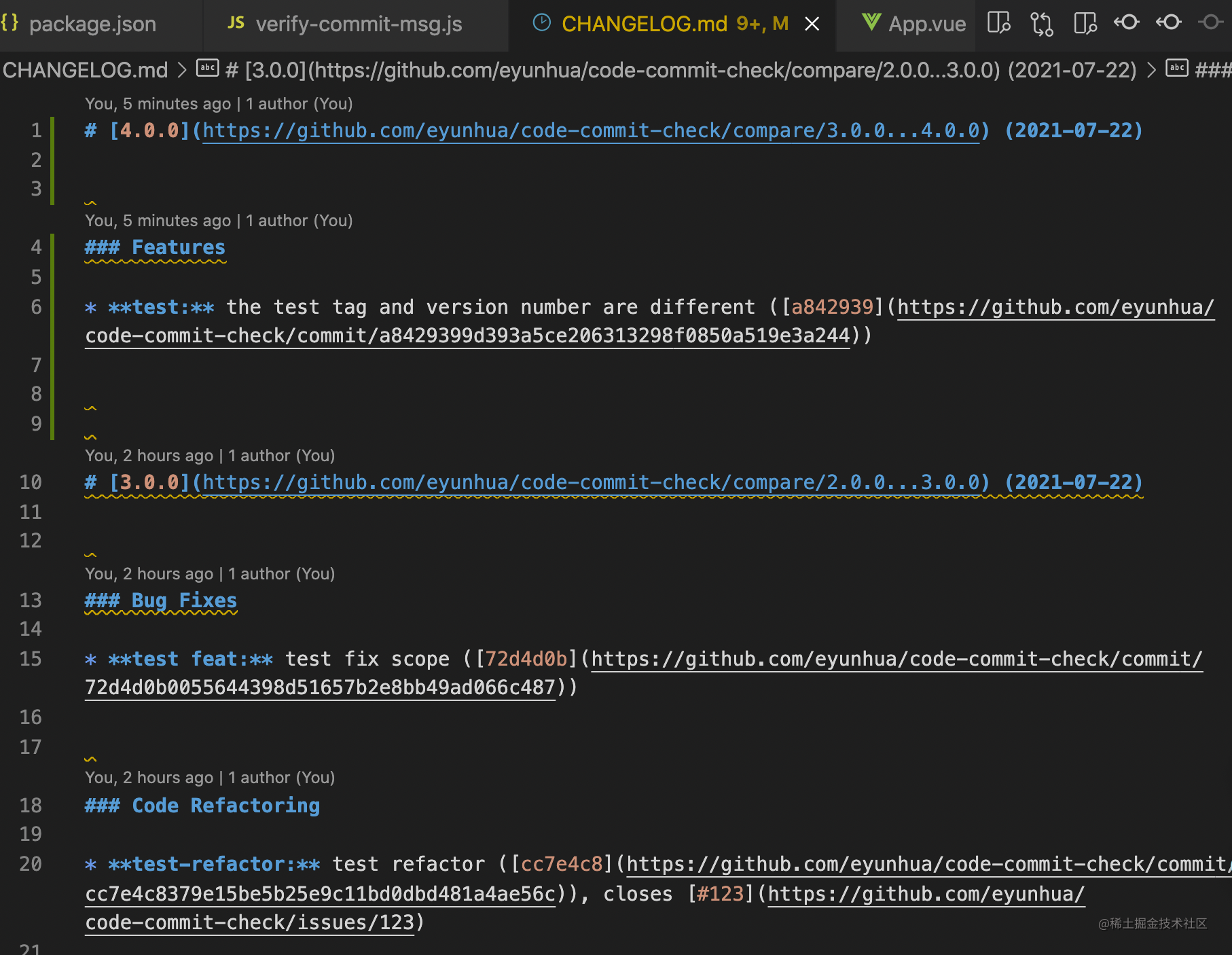Select the first Open Changes toolbar icon
1232x955 pixels.
point(998,23)
